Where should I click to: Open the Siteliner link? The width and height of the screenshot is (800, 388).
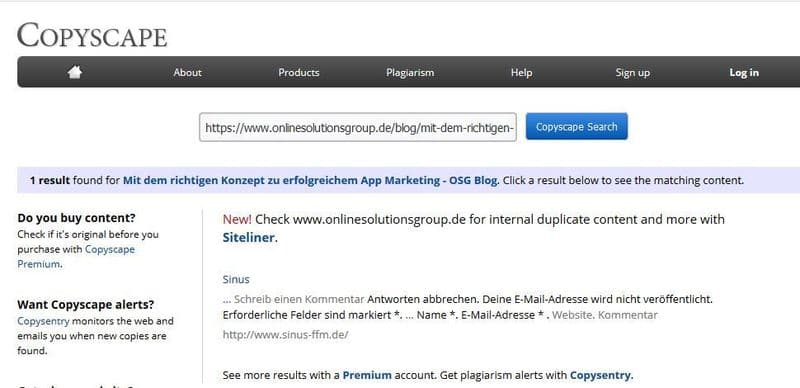coord(249,238)
